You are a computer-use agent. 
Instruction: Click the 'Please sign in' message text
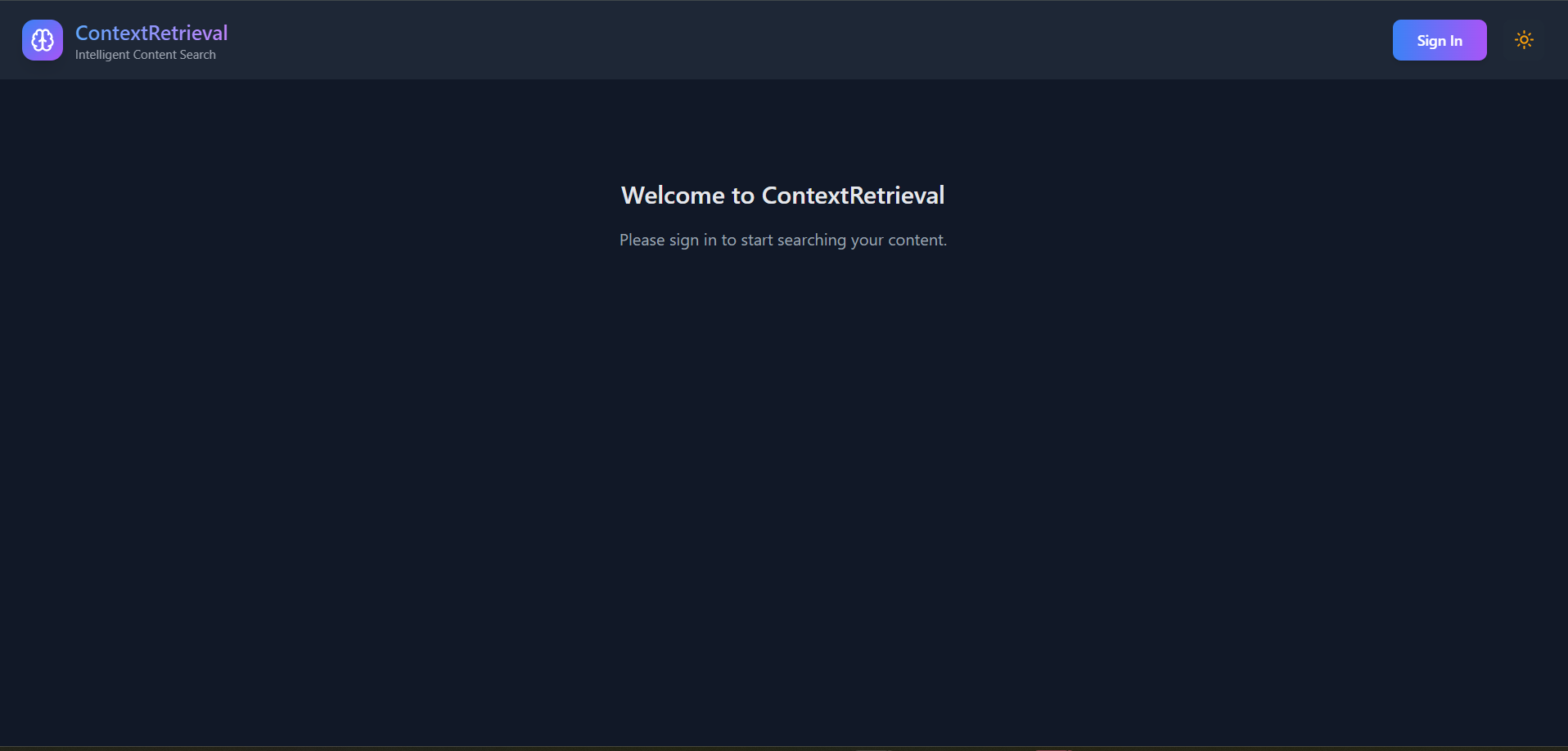[783, 240]
